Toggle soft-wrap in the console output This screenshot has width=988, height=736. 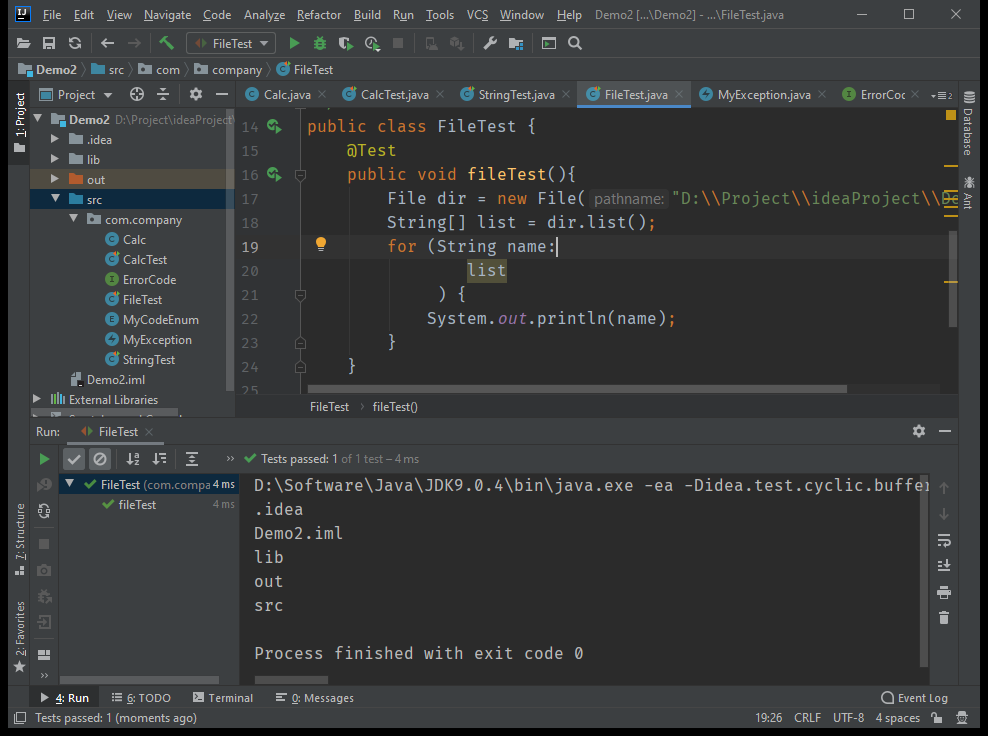pos(944,541)
